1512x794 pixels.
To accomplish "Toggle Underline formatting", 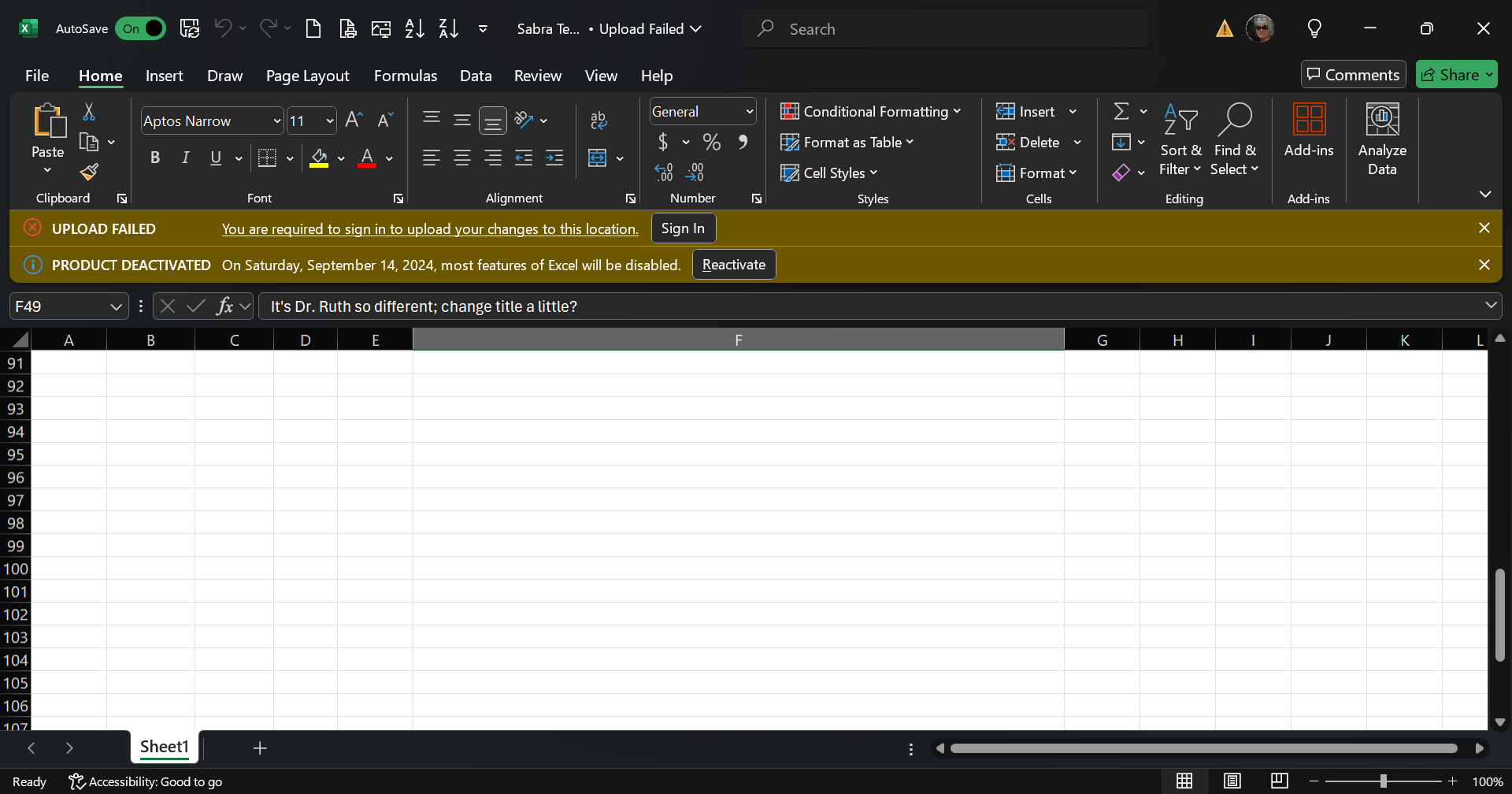I will click(216, 158).
